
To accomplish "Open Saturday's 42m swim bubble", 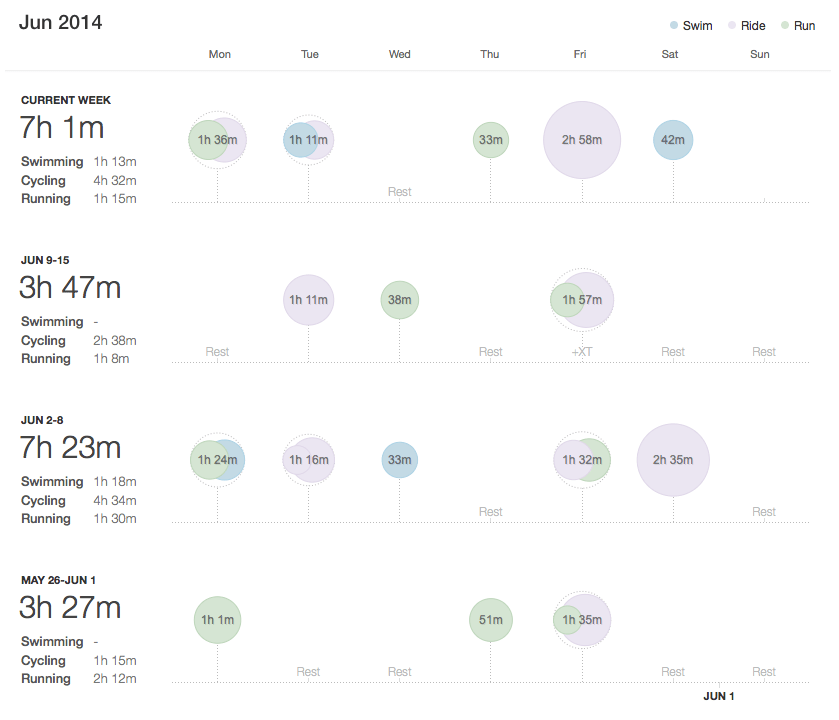I will point(672,140).
